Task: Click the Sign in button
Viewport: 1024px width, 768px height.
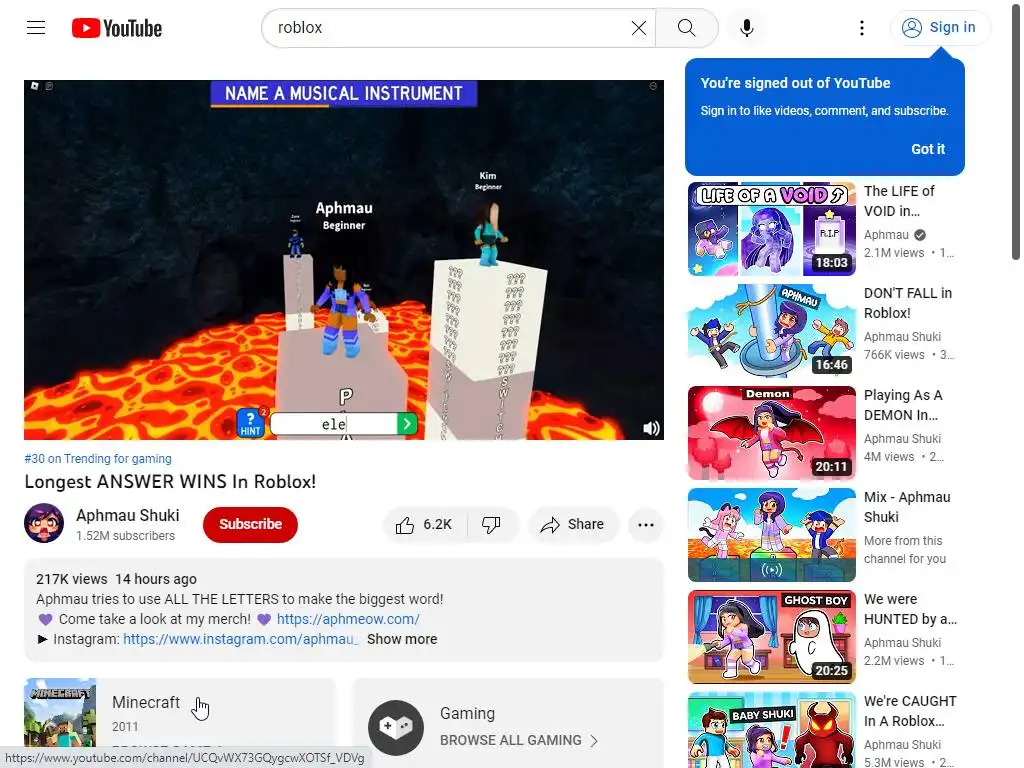Action: pyautogui.click(x=939, y=27)
